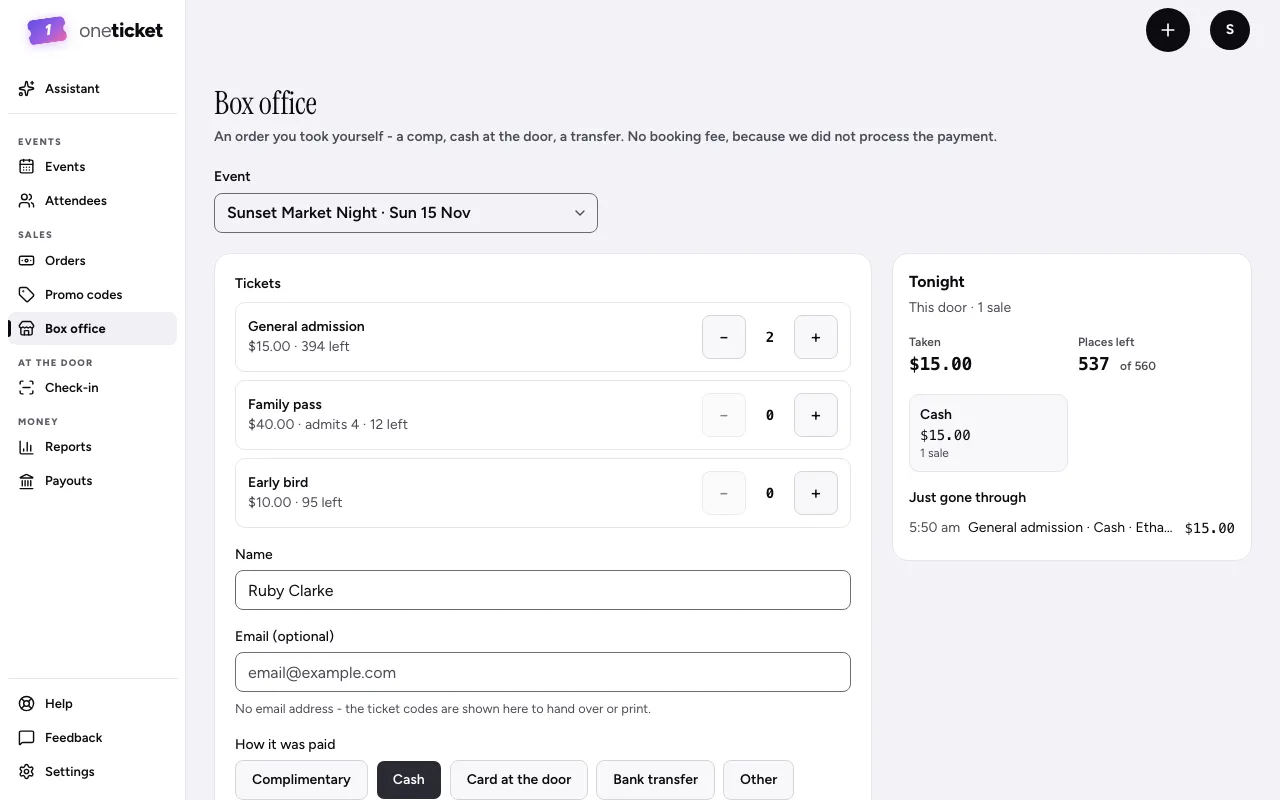Open Orders page from sidebar

tap(92, 261)
